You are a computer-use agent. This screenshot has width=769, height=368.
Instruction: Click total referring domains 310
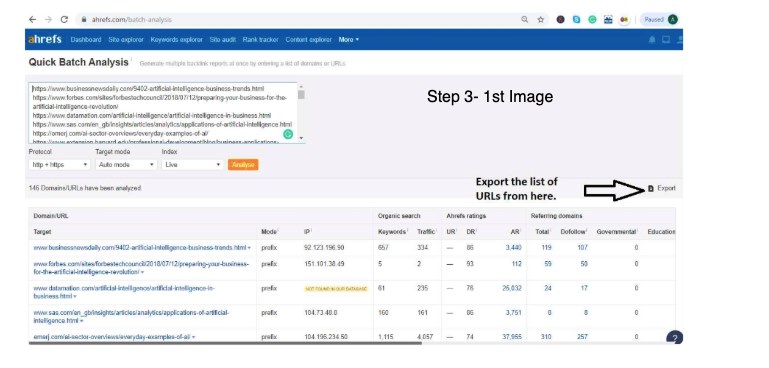point(546,337)
